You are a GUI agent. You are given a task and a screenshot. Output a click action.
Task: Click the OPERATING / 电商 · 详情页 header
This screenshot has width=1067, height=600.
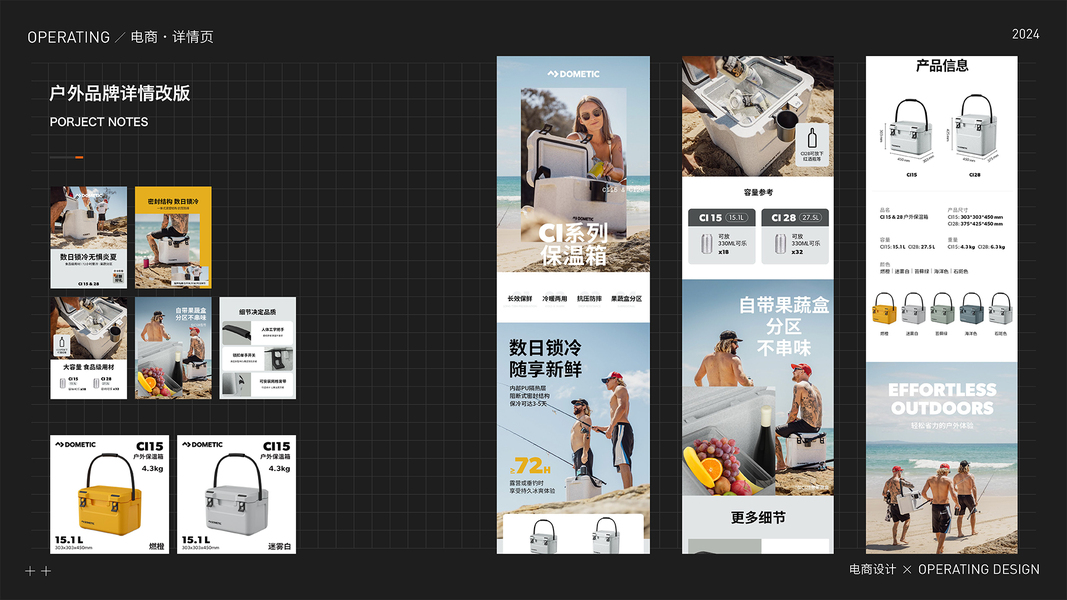tap(120, 37)
